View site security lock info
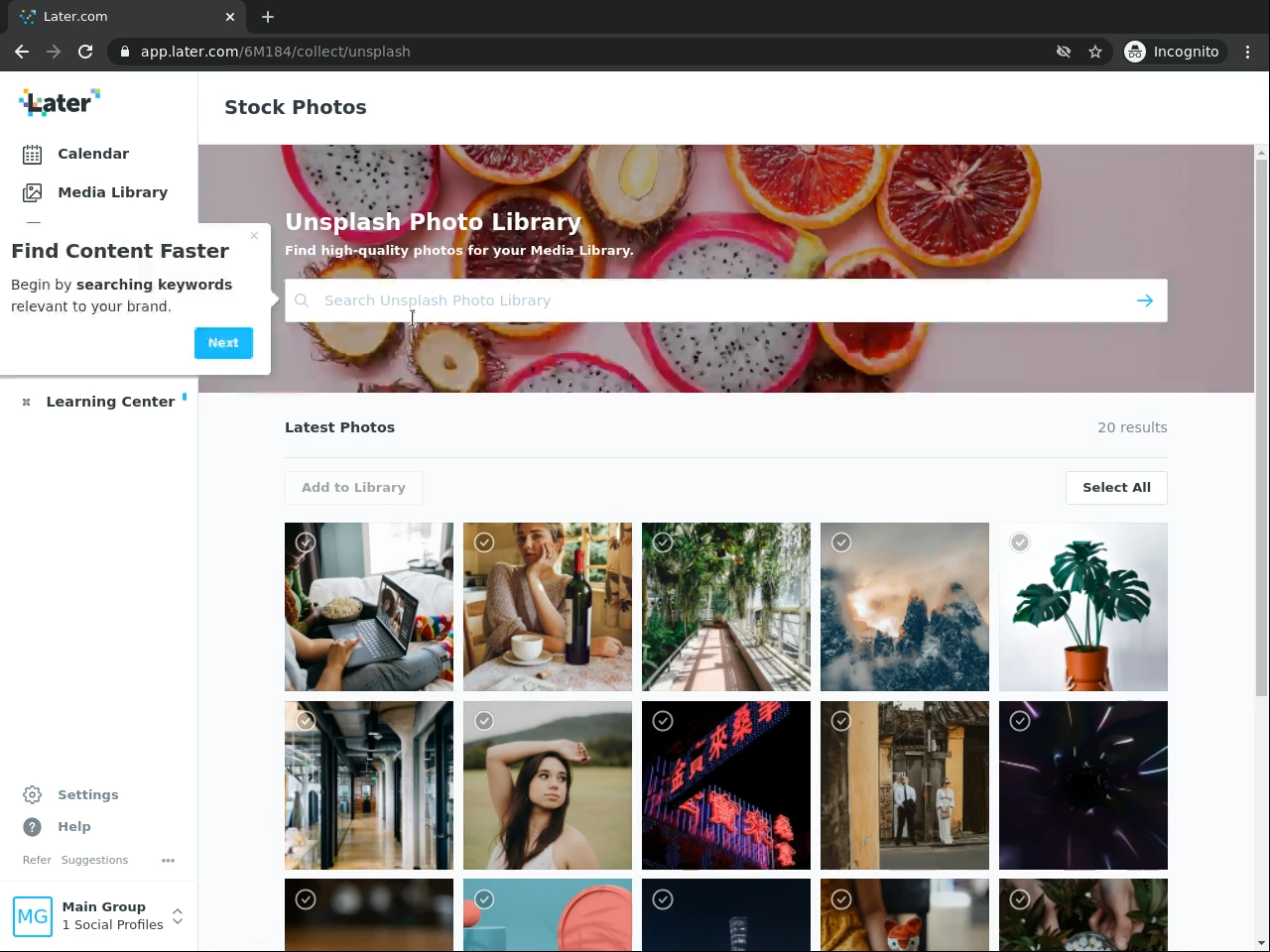The image size is (1270, 952). point(124,52)
